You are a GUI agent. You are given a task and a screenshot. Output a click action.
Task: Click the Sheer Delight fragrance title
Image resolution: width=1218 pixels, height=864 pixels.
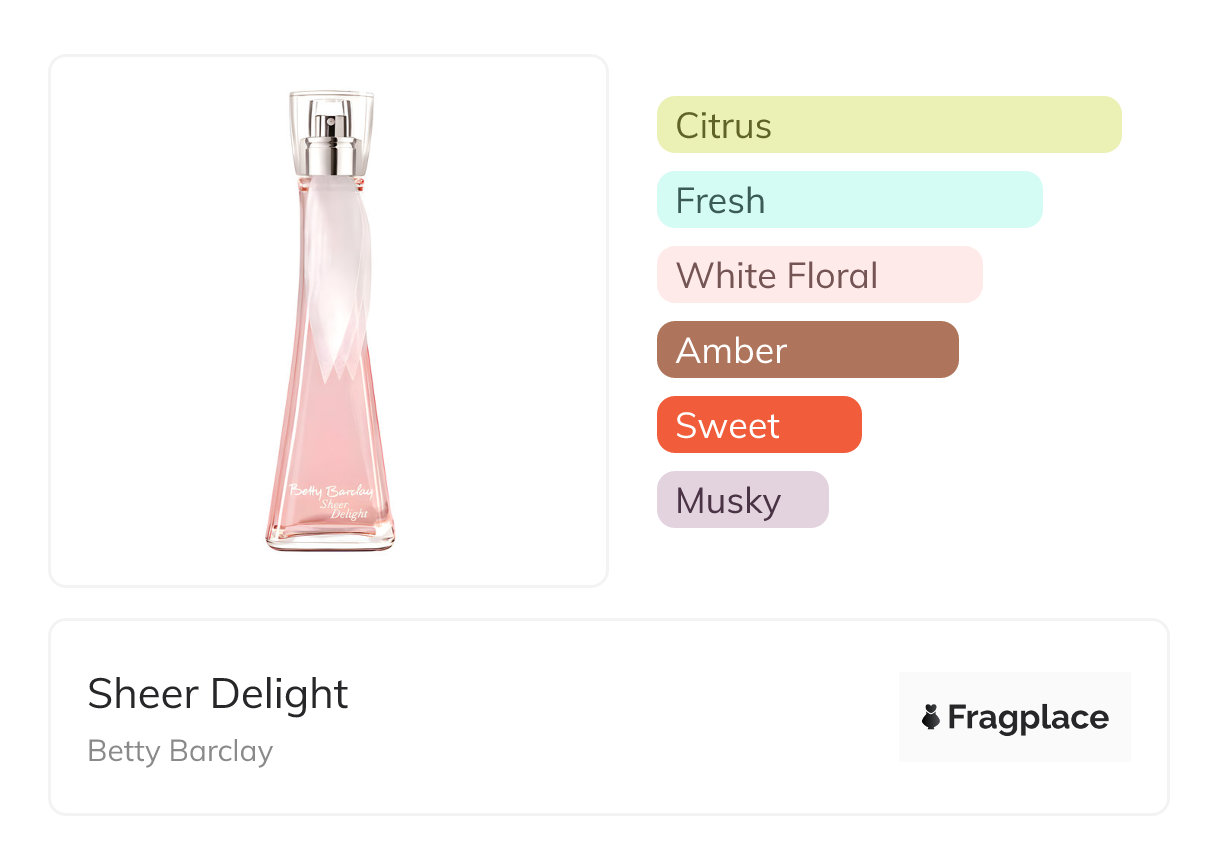pos(218,694)
